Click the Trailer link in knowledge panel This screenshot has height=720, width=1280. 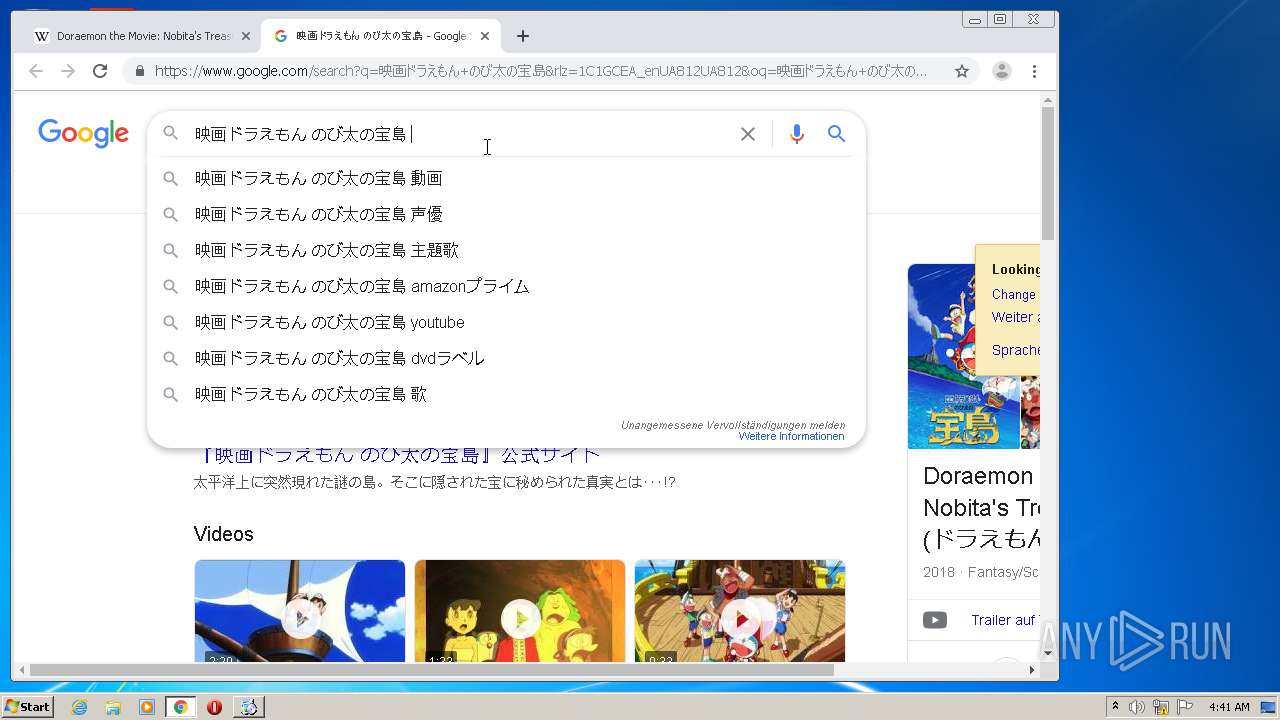[1005, 620]
